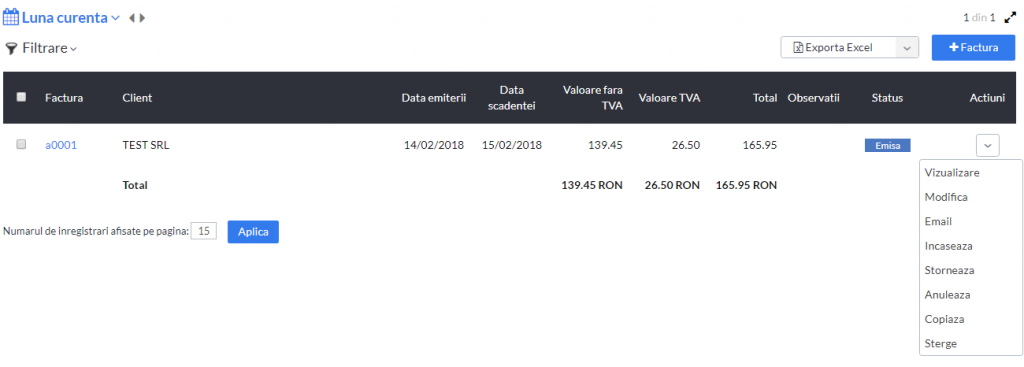Choose Vizualizare from actions menu

952,172
